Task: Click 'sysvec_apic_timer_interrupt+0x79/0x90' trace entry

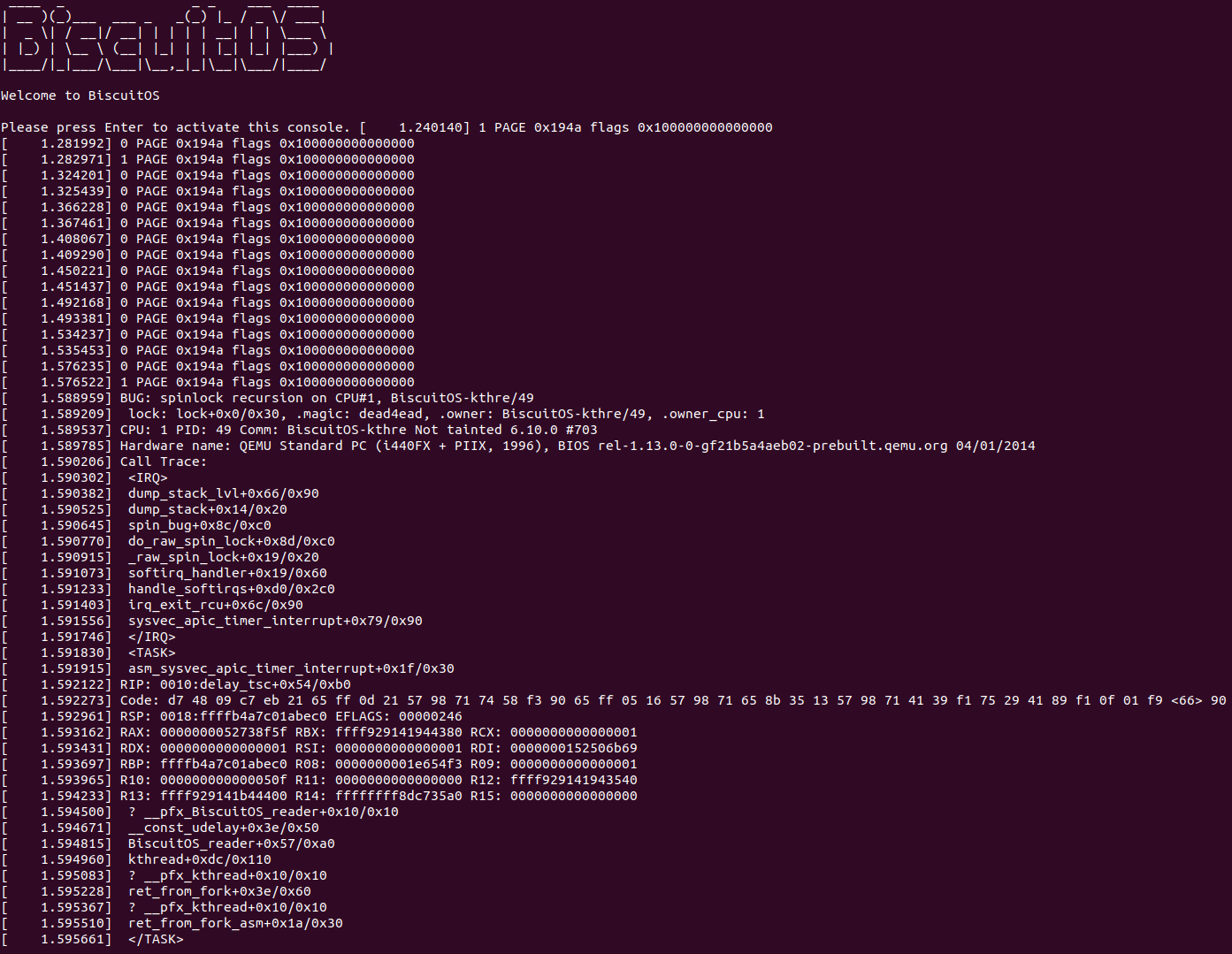Action: pos(275,621)
